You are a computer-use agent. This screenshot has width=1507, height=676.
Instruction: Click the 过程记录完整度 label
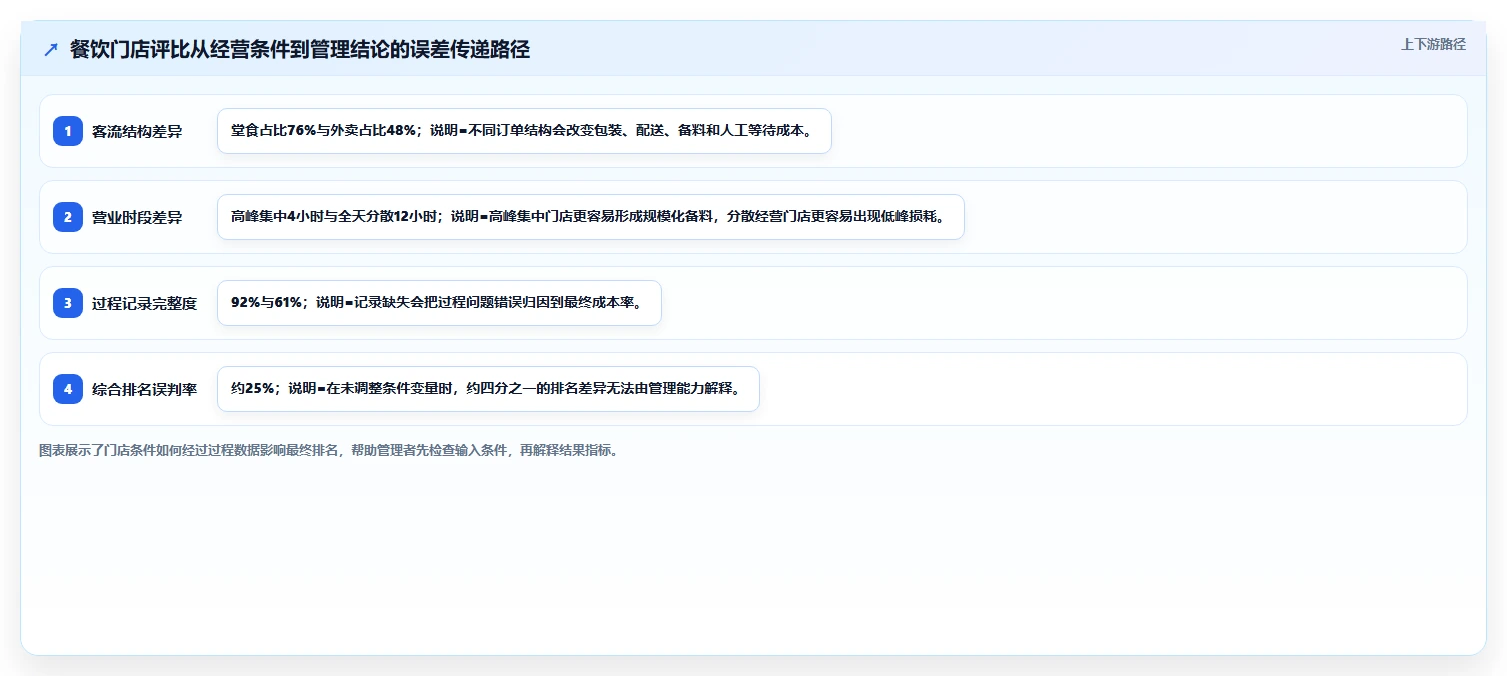[145, 303]
